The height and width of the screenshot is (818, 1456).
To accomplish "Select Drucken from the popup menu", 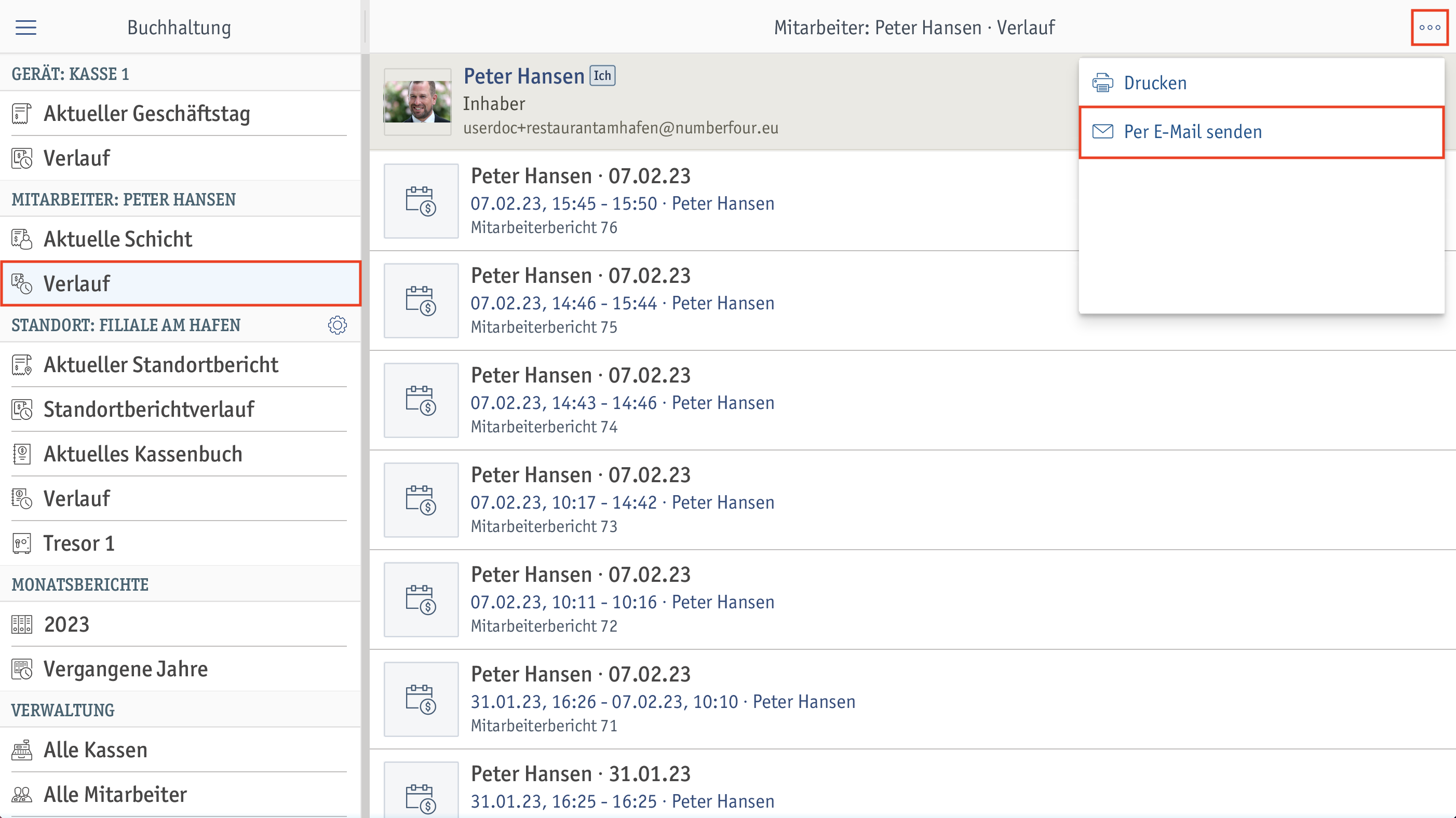I will click(x=1262, y=83).
